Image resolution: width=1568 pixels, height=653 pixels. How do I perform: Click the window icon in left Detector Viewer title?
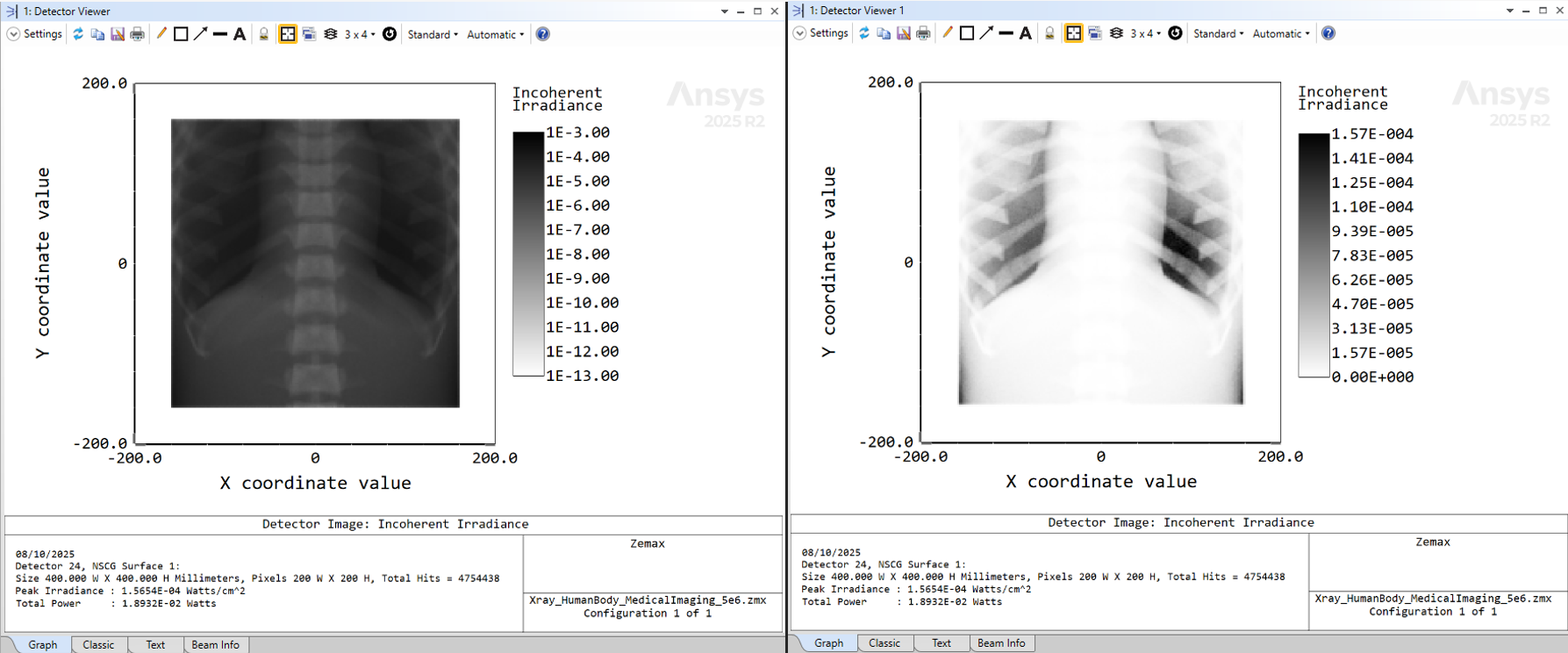click(11, 11)
